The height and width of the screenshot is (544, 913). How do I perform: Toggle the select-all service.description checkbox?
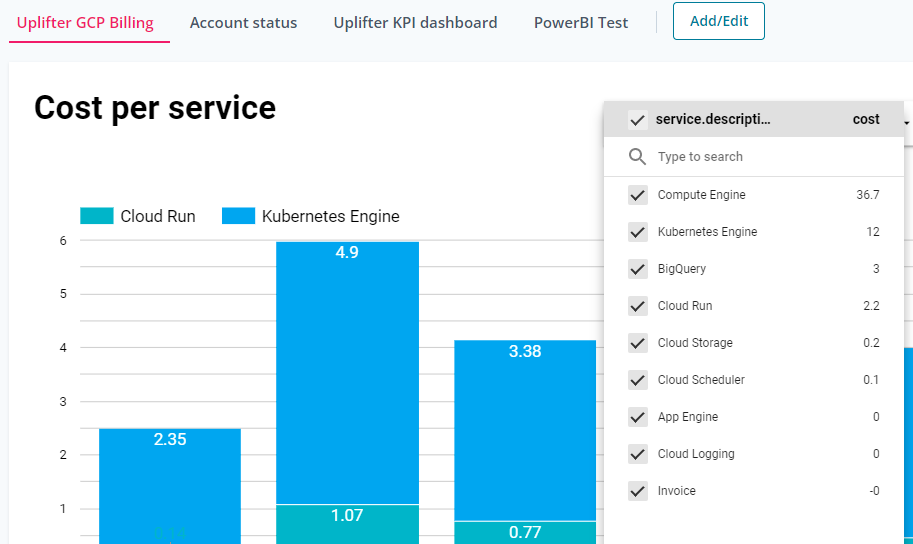(x=638, y=120)
